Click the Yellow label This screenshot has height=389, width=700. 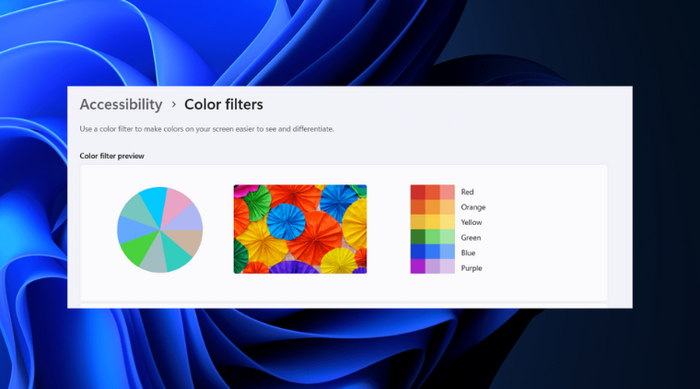471,222
